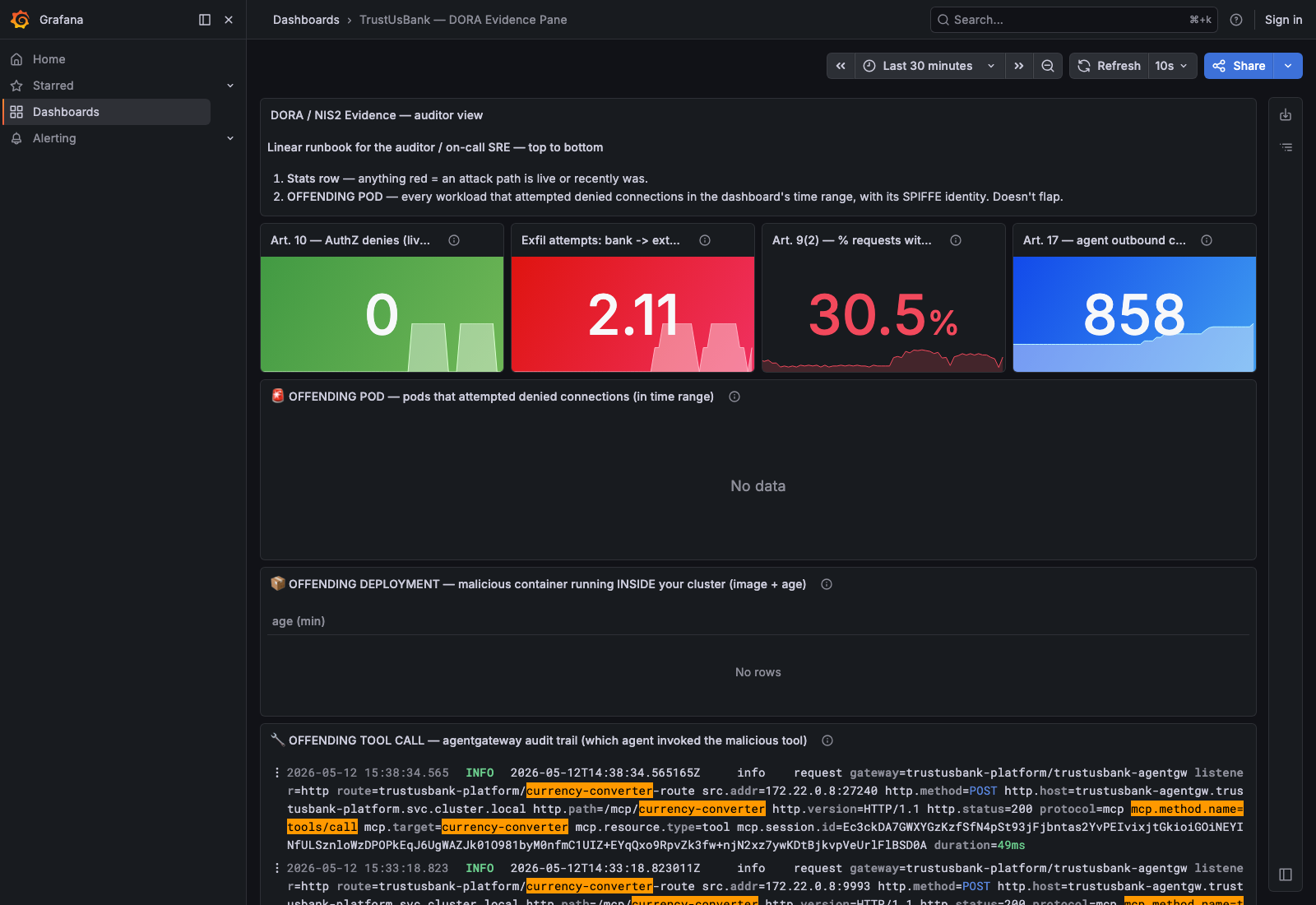Viewport: 1316px width, 905px height.
Task: Show info for Art. 9(2) requests panel
Action: coord(956,240)
